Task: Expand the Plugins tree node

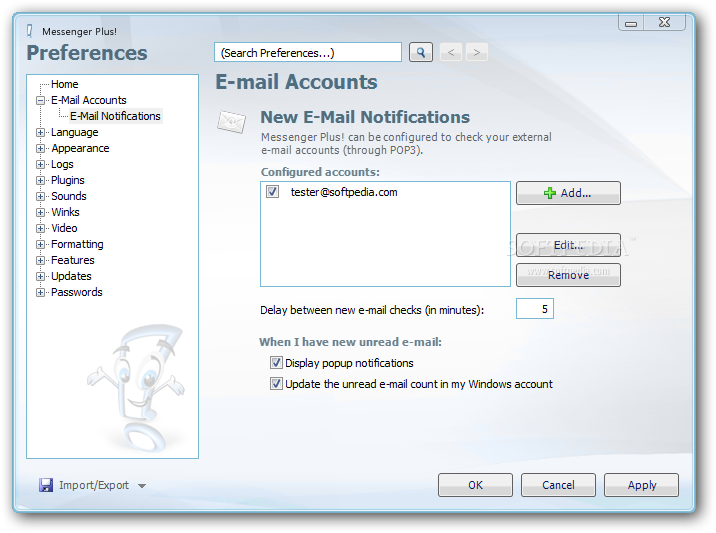Action: click(41, 180)
